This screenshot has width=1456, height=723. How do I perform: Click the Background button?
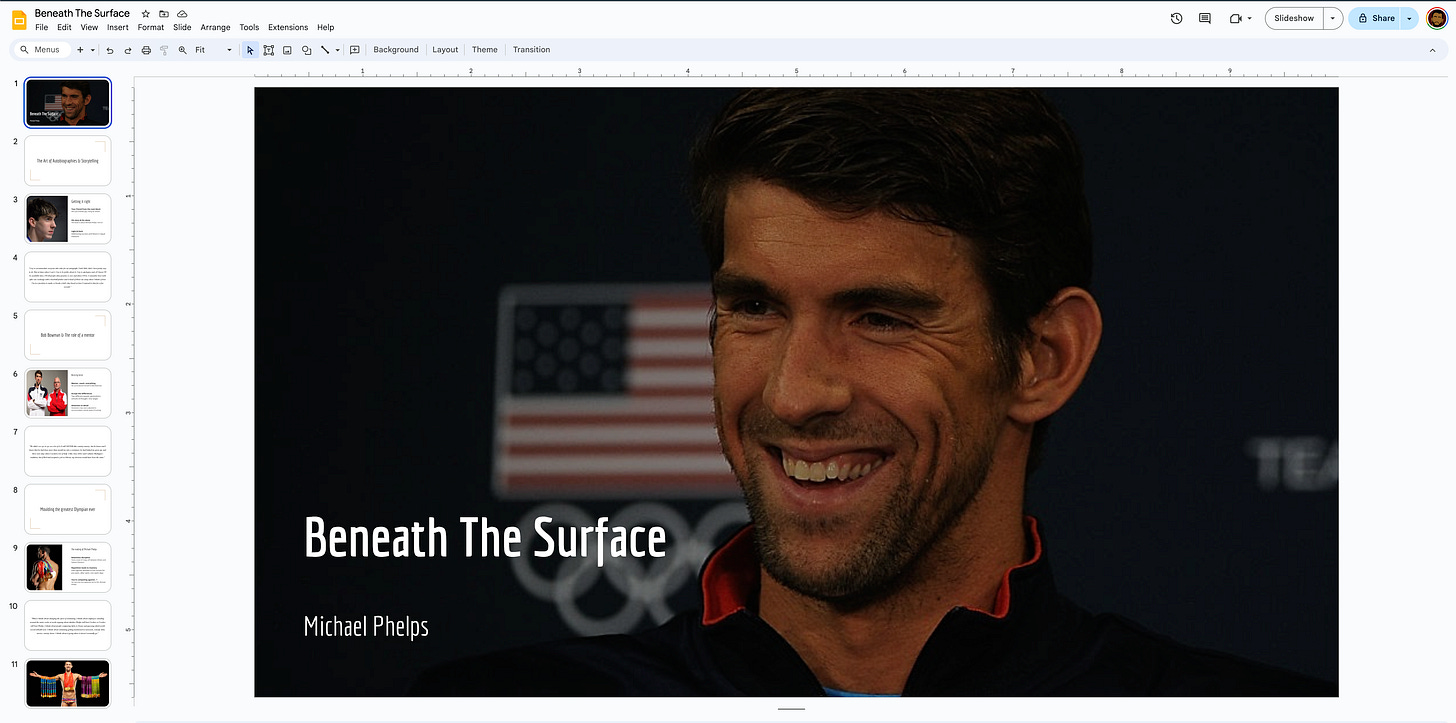396,50
